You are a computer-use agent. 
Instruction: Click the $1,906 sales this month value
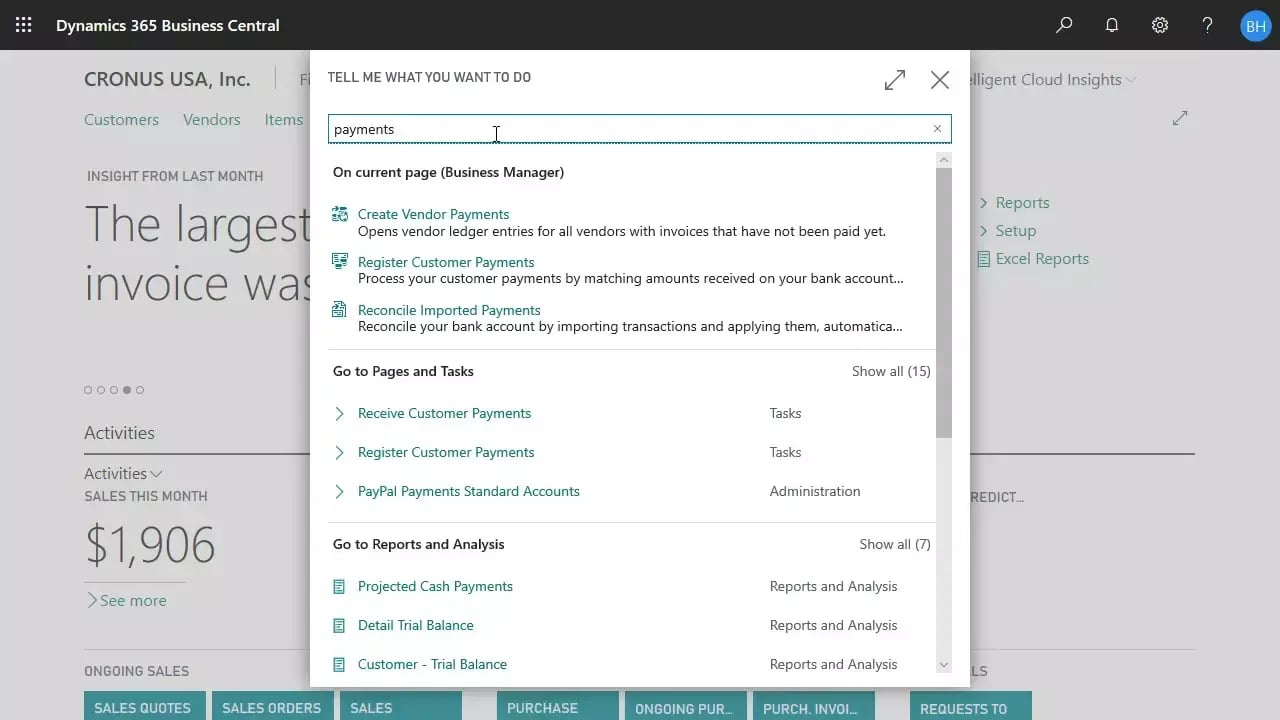point(150,545)
